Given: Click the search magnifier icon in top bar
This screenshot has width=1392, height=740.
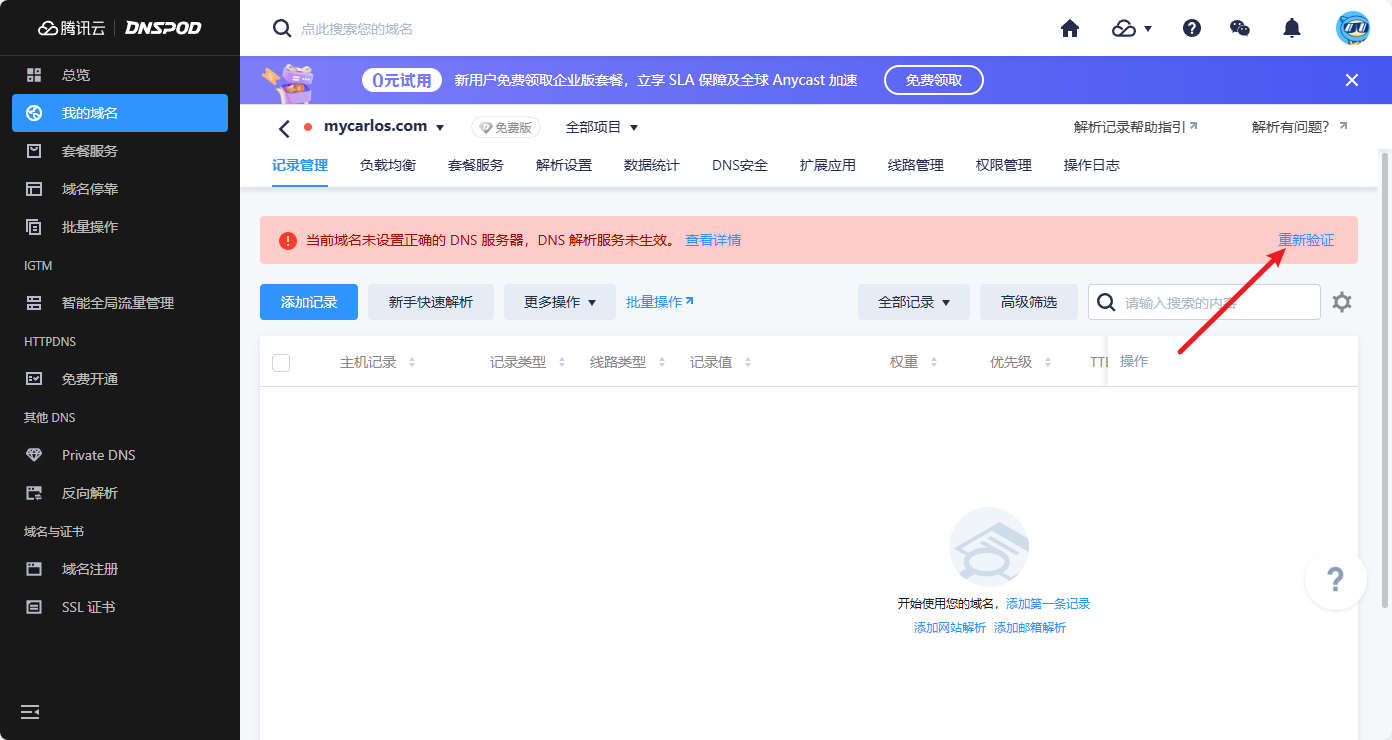Looking at the screenshot, I should click(282, 28).
